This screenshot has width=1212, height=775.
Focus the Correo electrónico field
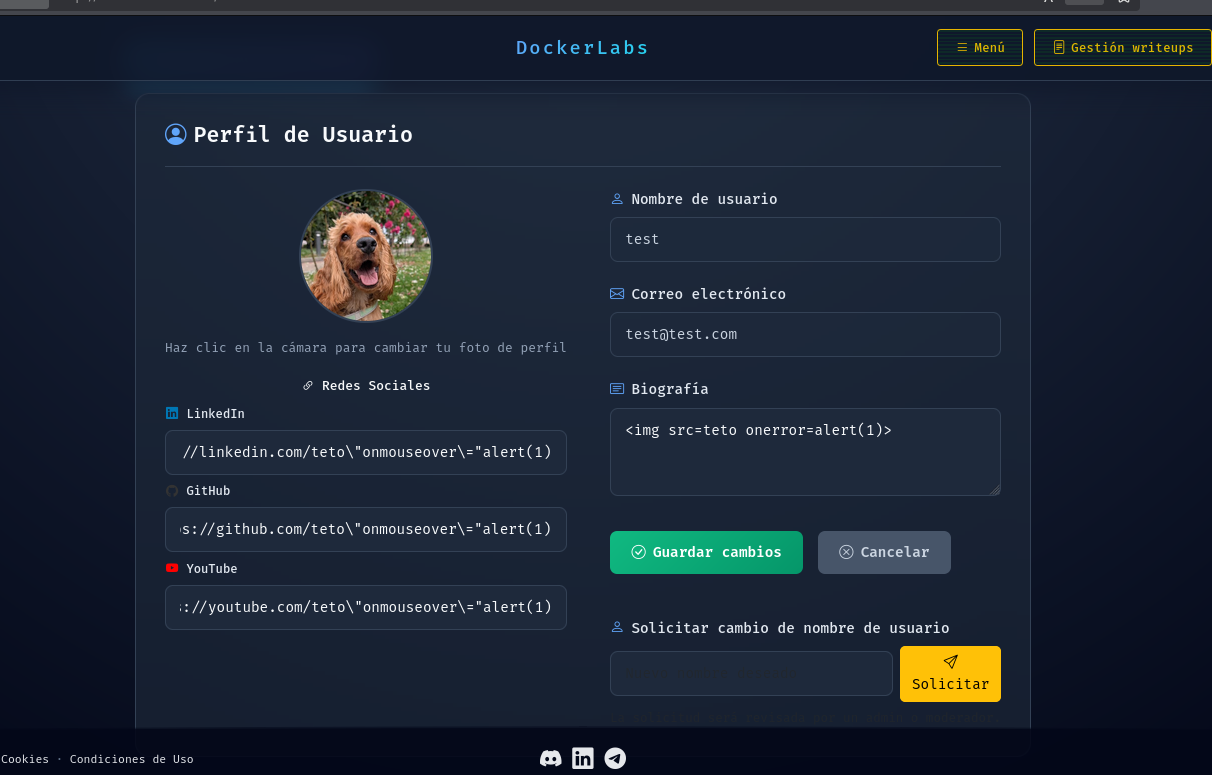(805, 334)
